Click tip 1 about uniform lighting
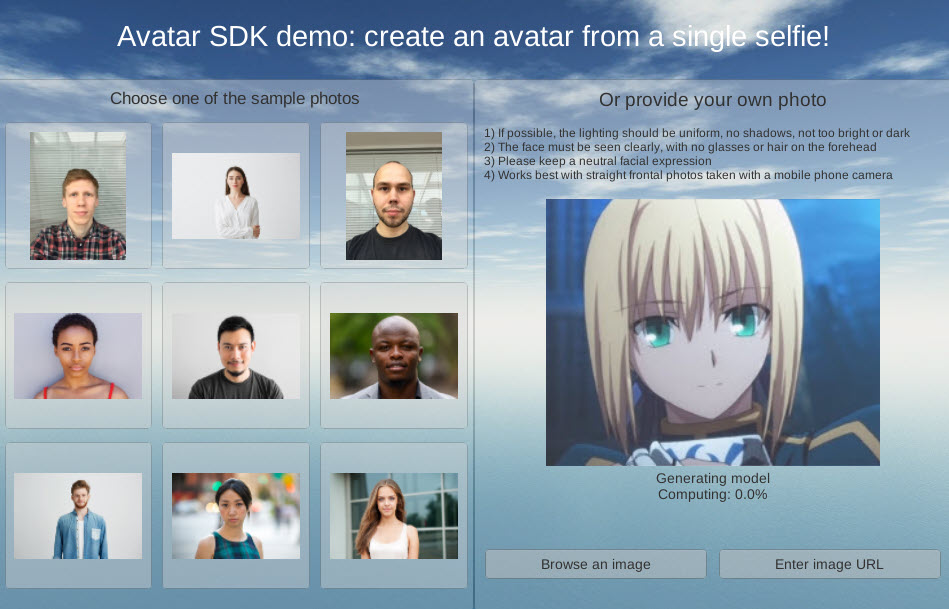 click(x=697, y=133)
